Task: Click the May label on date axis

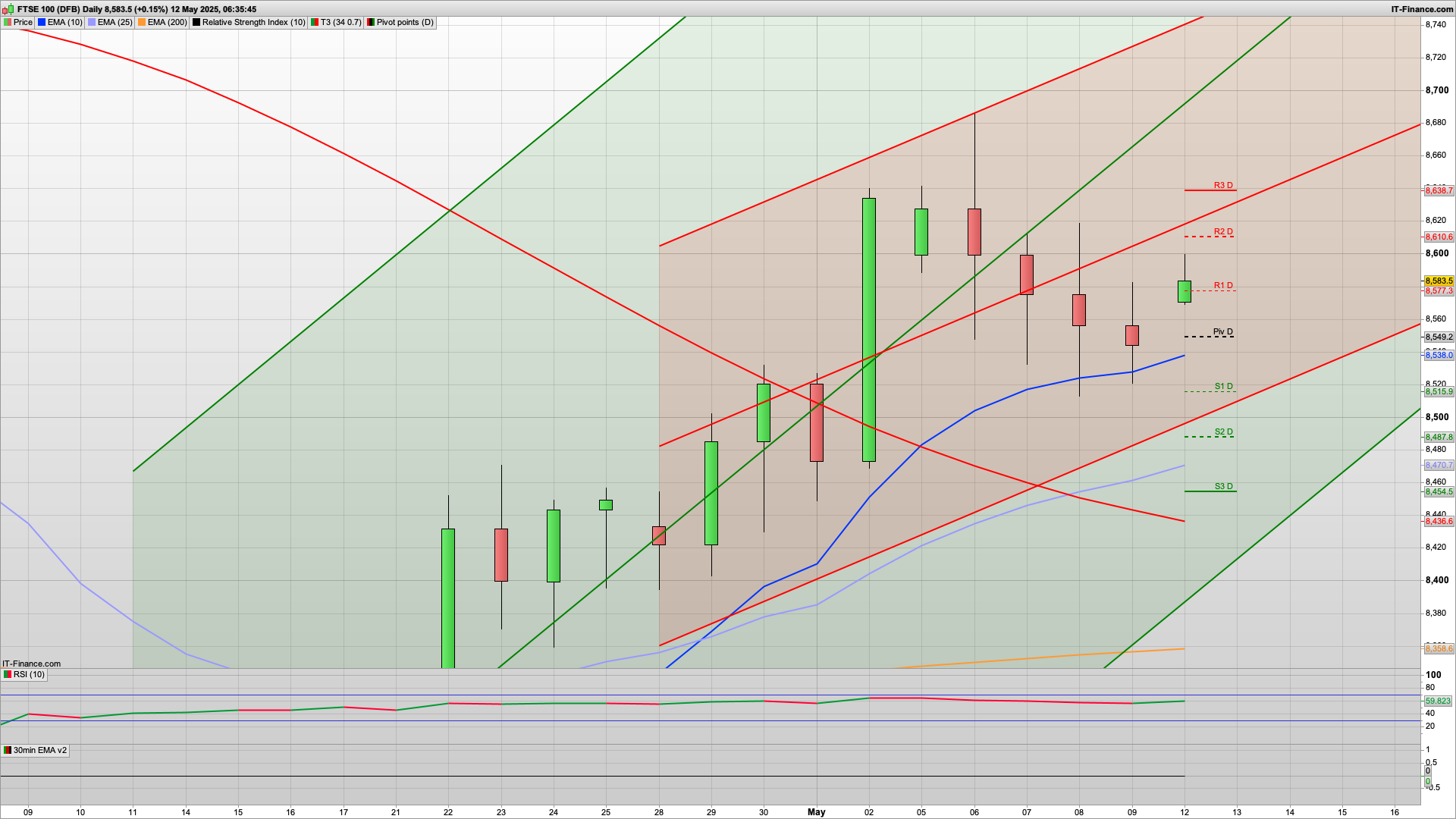Action: [x=816, y=811]
